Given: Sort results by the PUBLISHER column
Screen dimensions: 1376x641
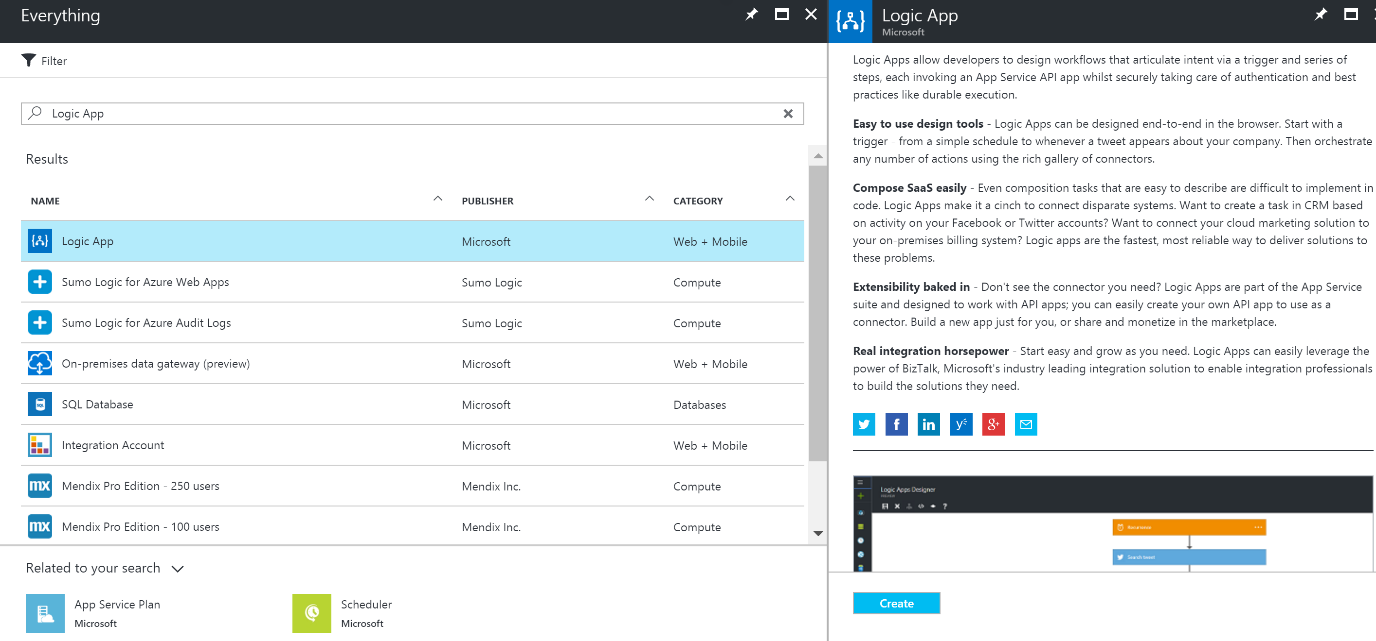Looking at the screenshot, I should [487, 201].
